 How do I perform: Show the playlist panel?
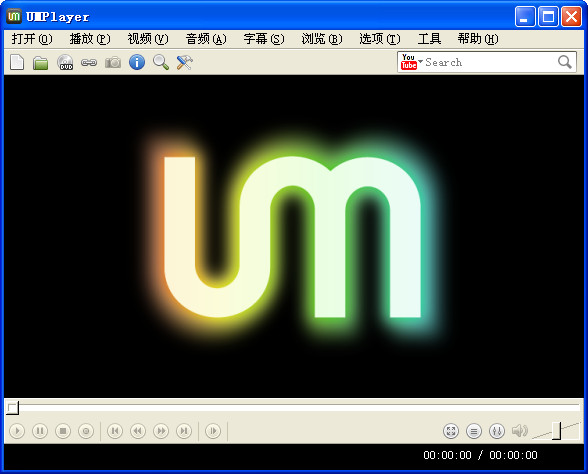474,431
